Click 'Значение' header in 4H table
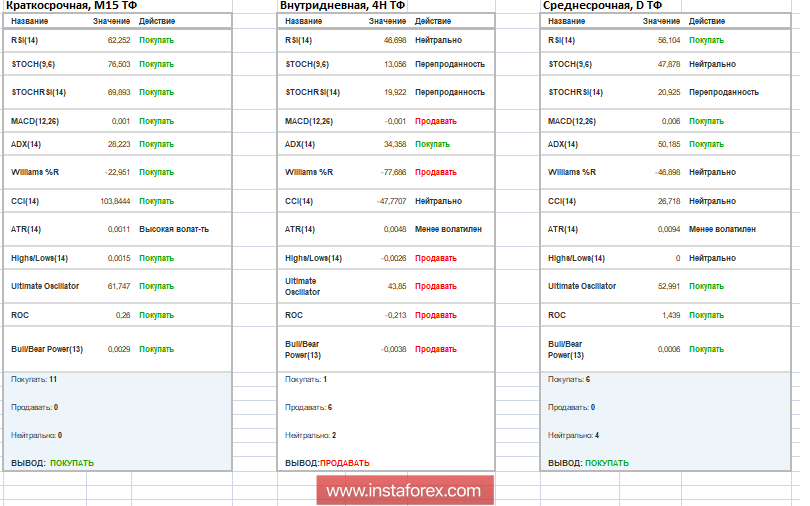Image resolution: width=810 pixels, height=506 pixels. click(x=387, y=21)
